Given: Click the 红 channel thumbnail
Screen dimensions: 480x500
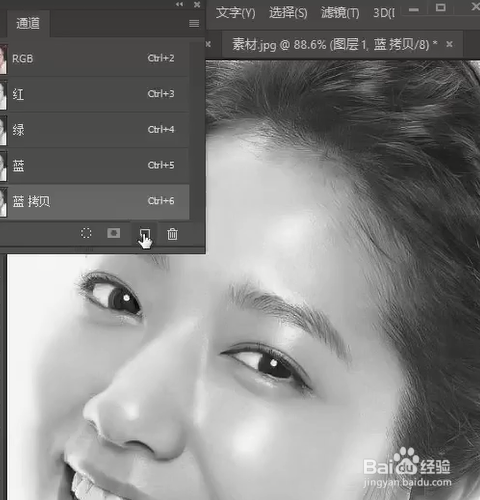Looking at the screenshot, I should [x=3, y=95].
